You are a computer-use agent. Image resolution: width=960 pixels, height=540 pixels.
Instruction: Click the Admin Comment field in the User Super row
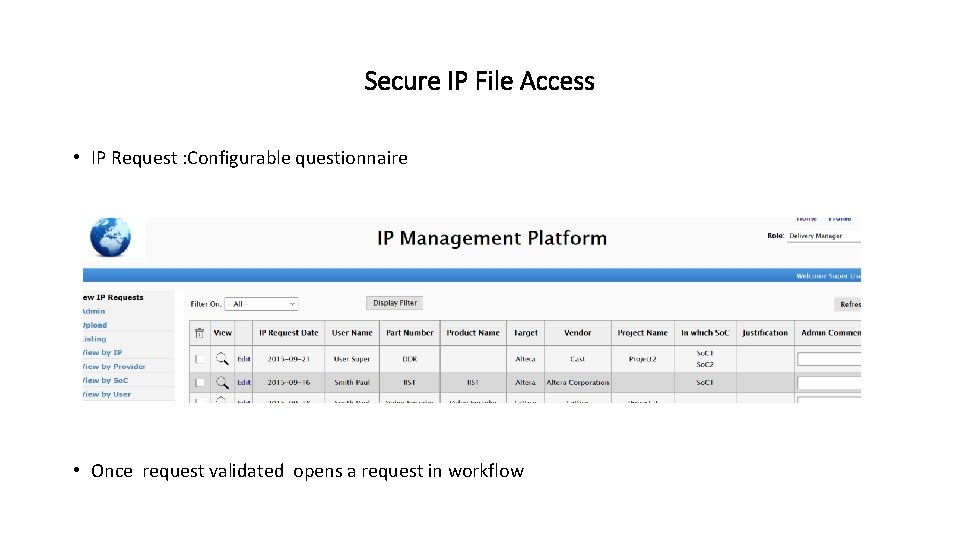click(x=829, y=359)
